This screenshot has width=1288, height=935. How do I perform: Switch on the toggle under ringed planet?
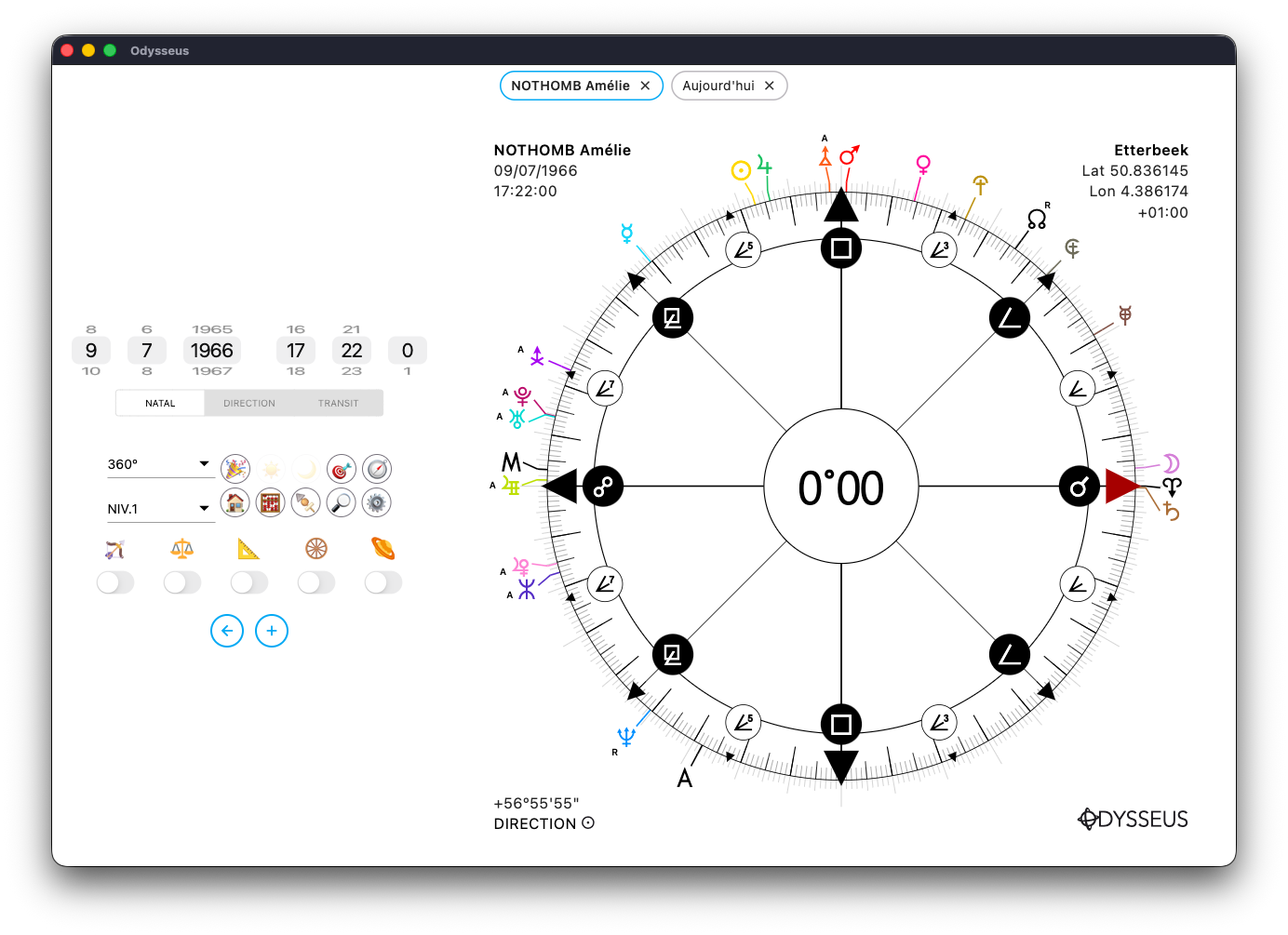coord(383,582)
